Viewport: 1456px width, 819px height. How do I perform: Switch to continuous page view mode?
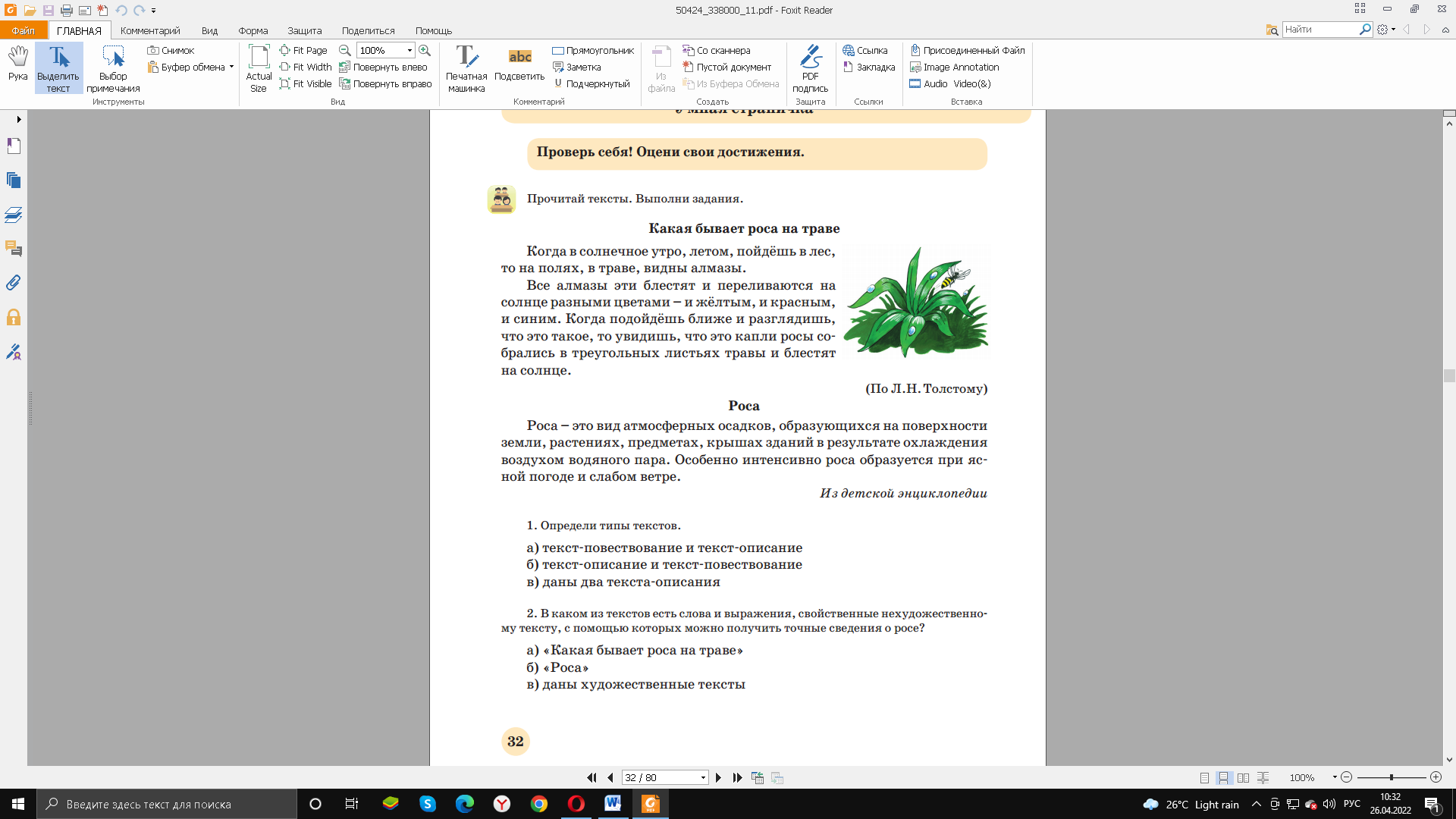tap(1223, 778)
